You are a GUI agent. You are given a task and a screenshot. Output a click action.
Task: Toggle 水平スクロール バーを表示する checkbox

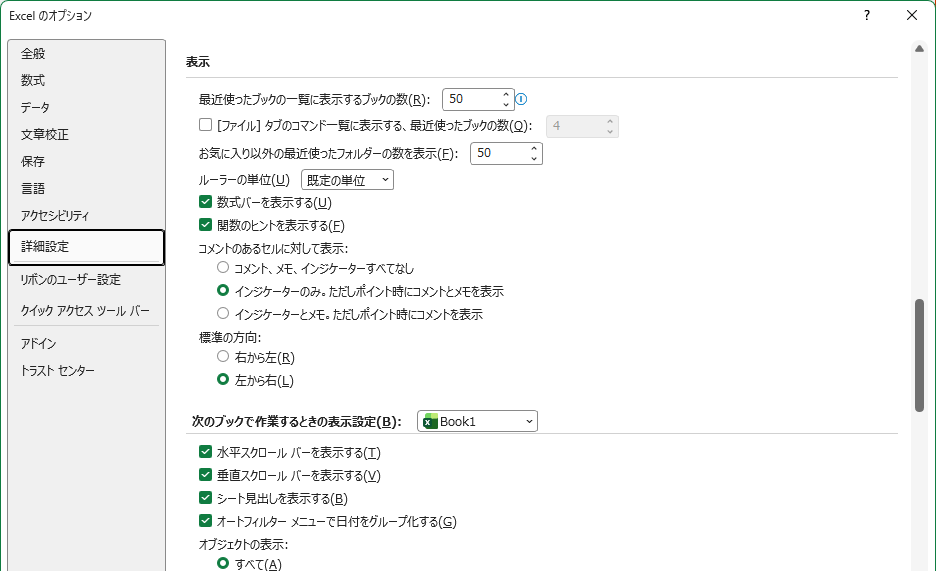pos(205,452)
